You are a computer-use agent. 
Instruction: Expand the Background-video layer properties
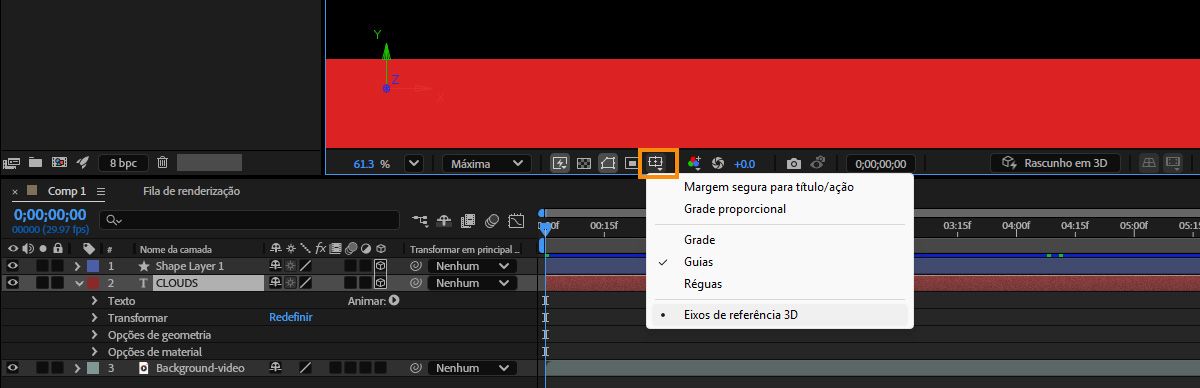78,368
